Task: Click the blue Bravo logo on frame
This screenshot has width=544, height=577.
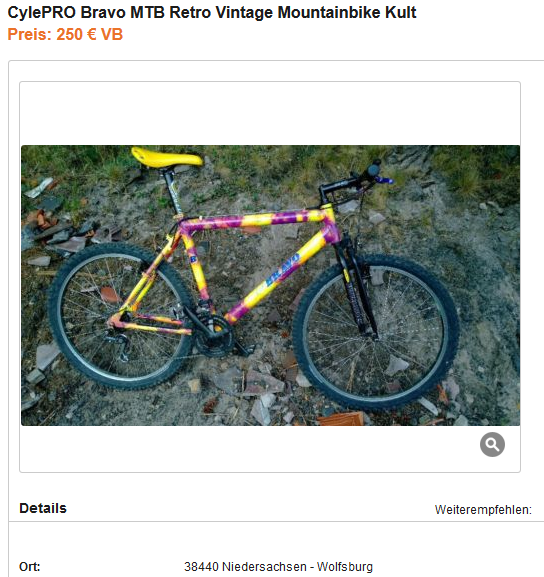Action: pos(282,270)
